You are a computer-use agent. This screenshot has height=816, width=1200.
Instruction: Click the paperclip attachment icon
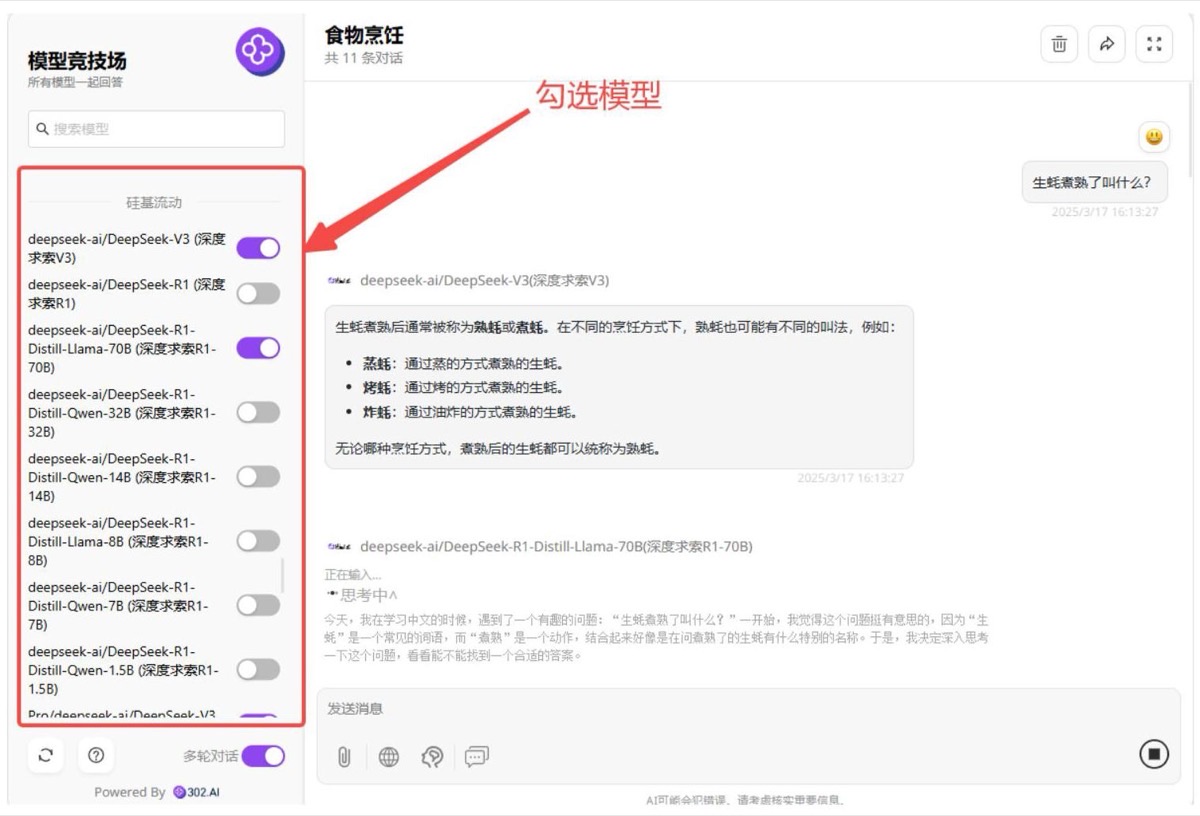(344, 757)
